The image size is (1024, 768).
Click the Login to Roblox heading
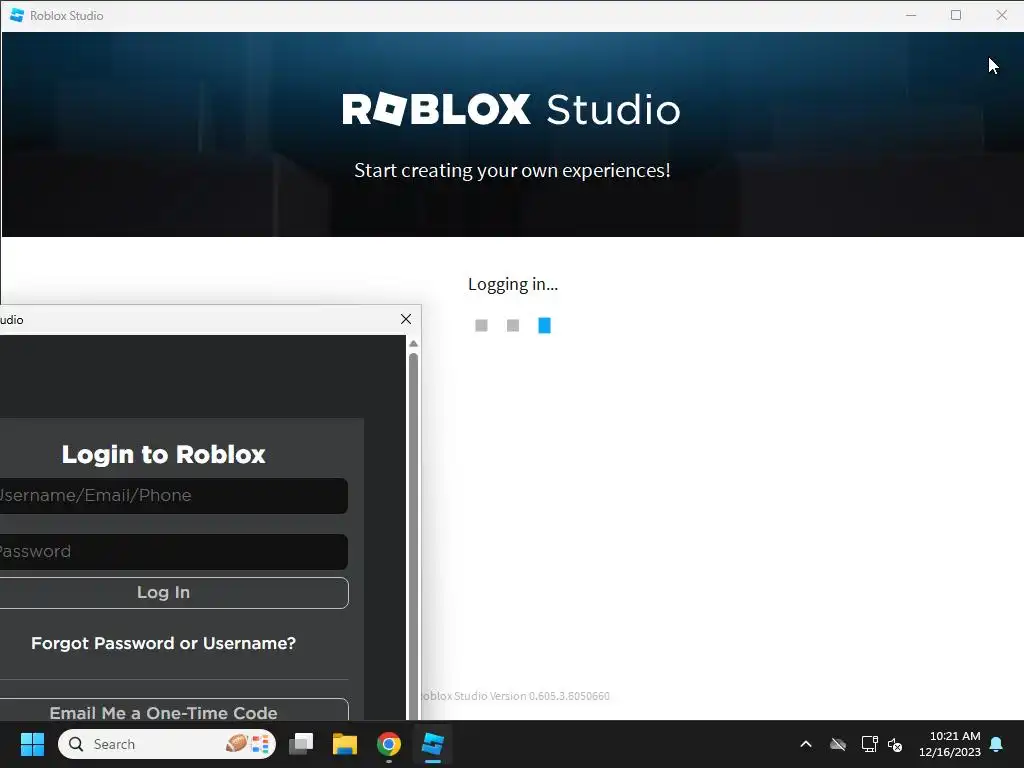[x=163, y=454]
